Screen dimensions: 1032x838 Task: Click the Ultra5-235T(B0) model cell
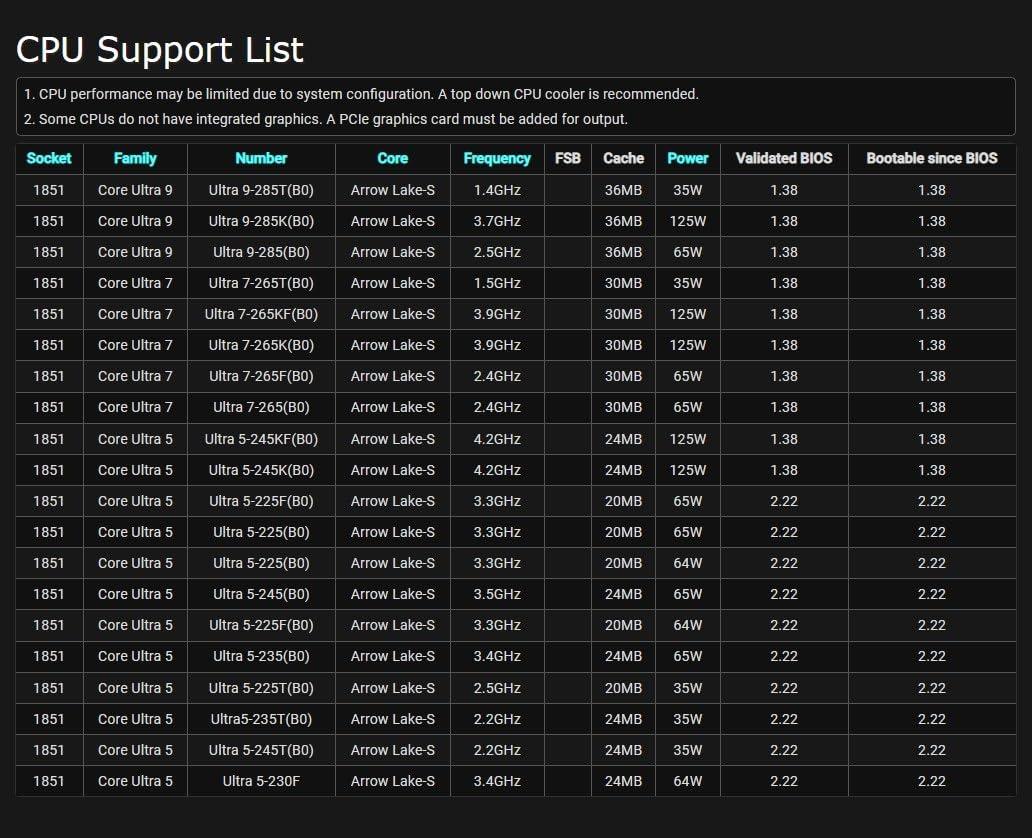coord(261,719)
